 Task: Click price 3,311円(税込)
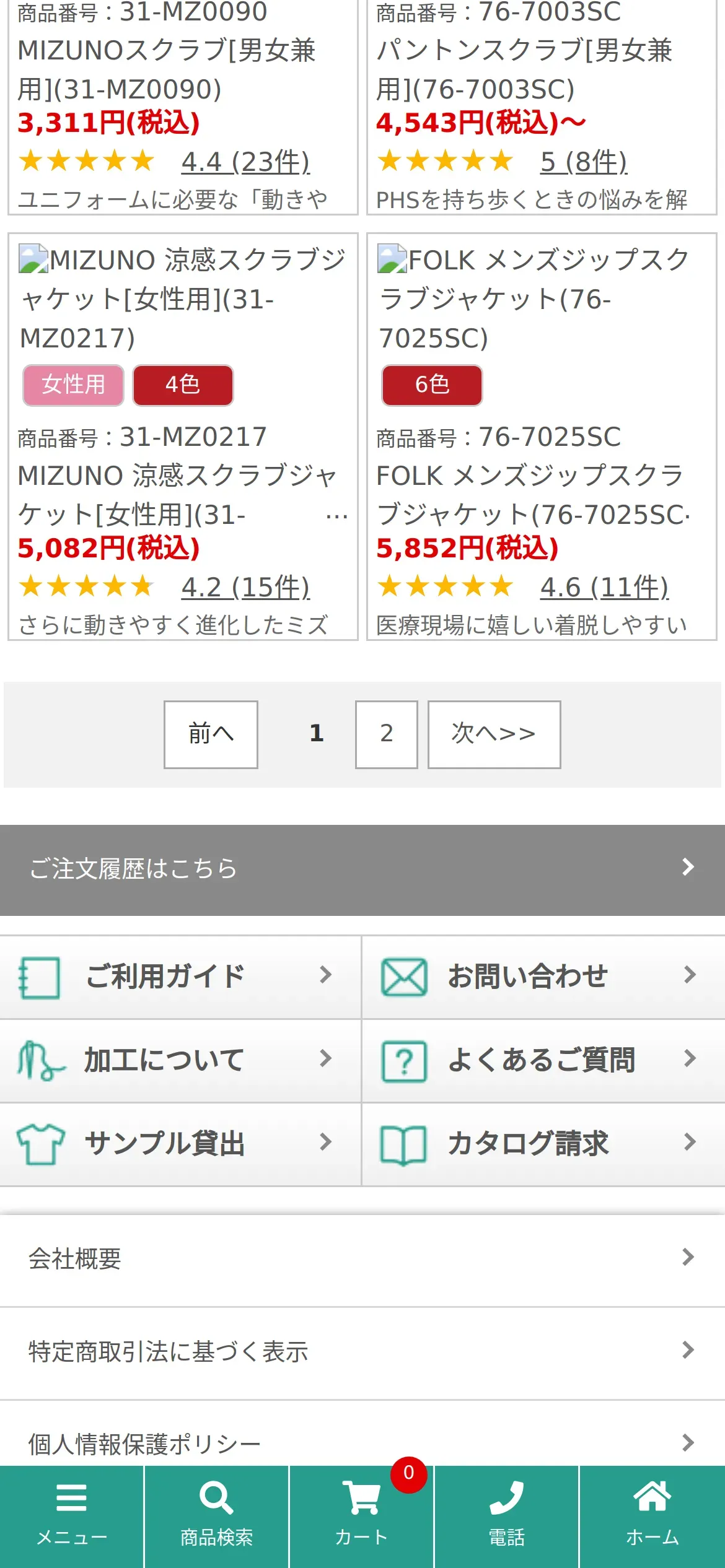[x=108, y=123]
